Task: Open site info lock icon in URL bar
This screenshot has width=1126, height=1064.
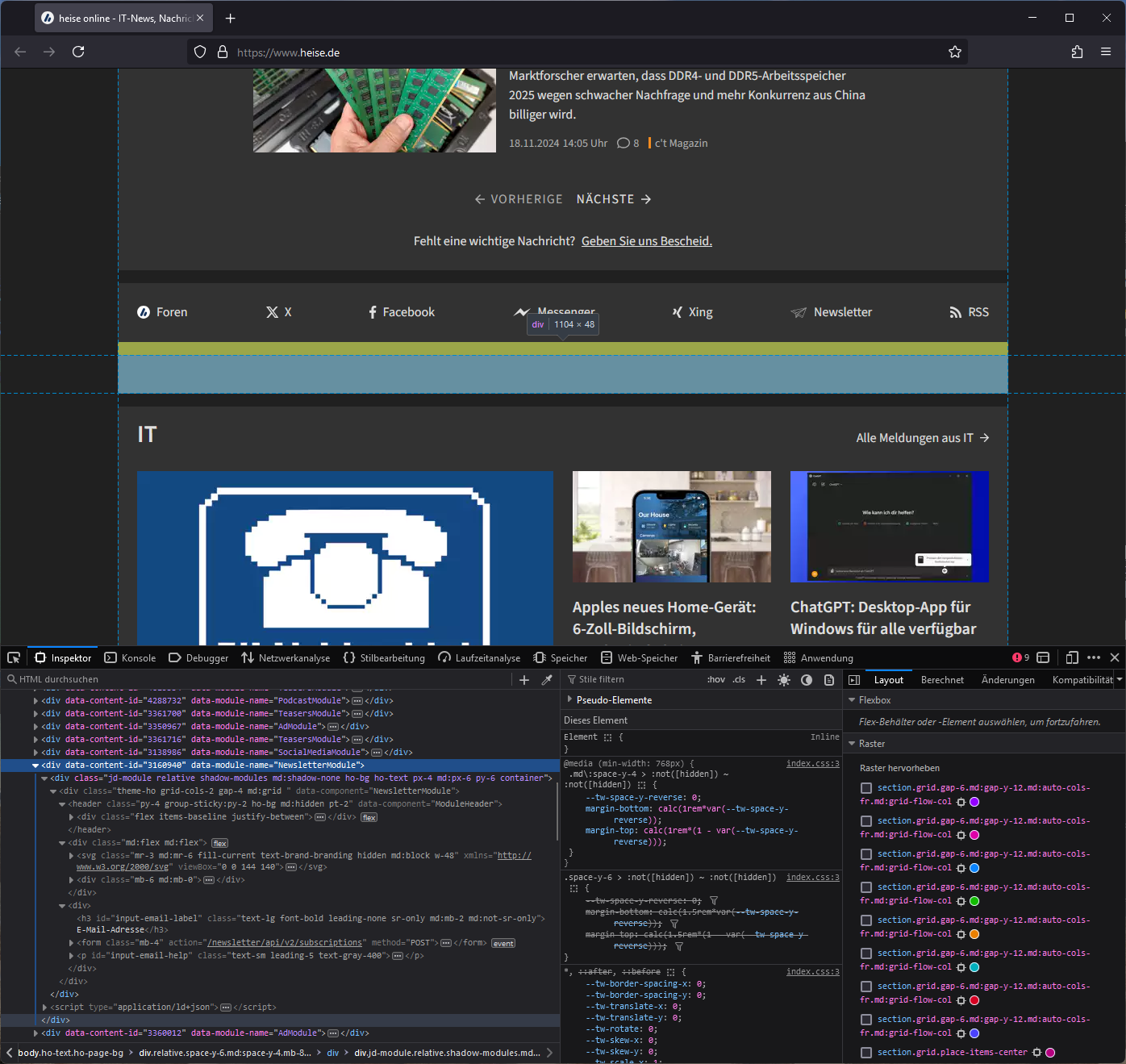Action: click(x=223, y=52)
